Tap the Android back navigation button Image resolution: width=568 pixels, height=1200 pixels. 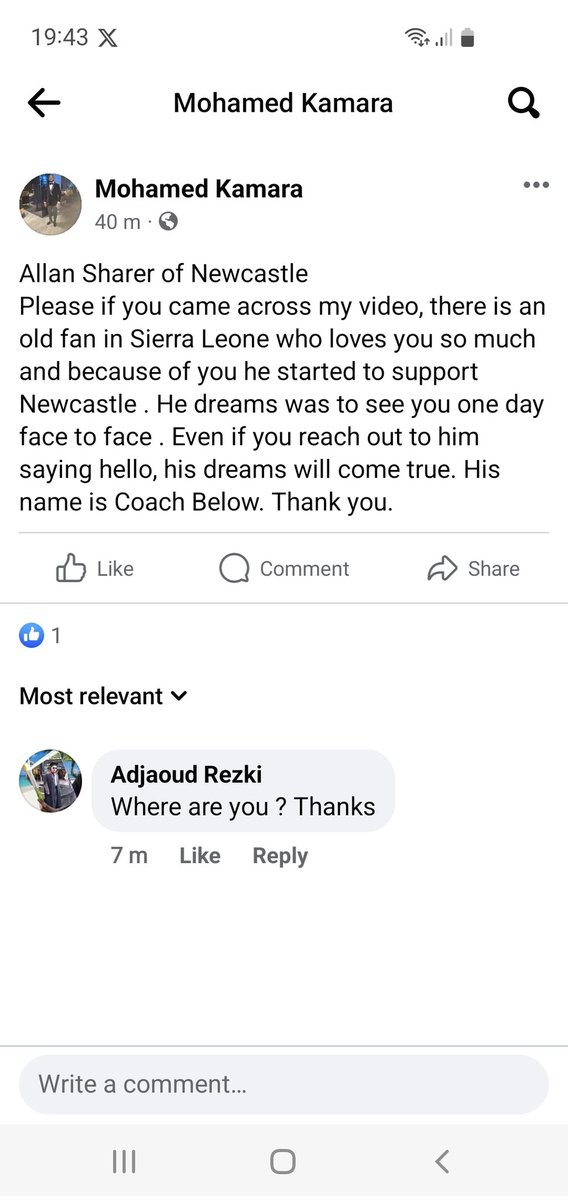(442, 1161)
